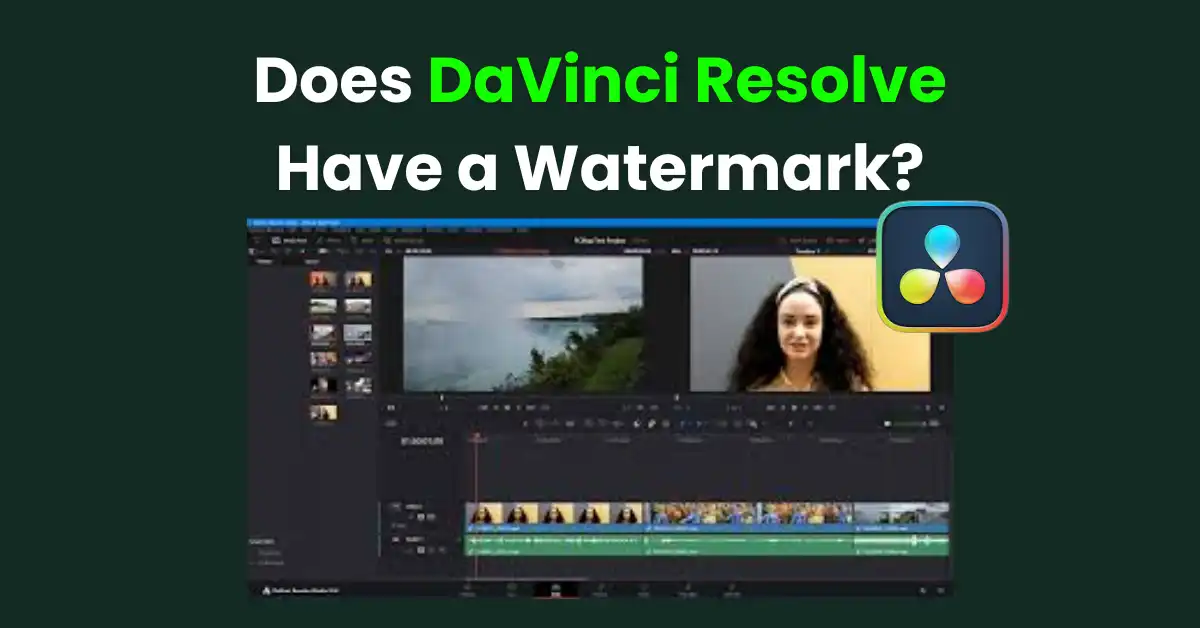The height and width of the screenshot is (628, 1200).
Task: Switch to the Media page tab
Action: [468, 590]
